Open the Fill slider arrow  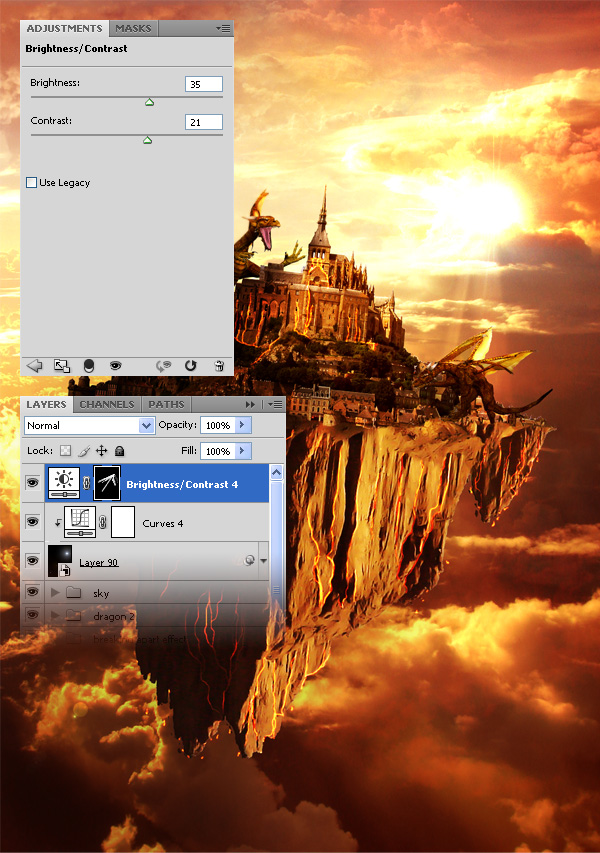pyautogui.click(x=243, y=451)
